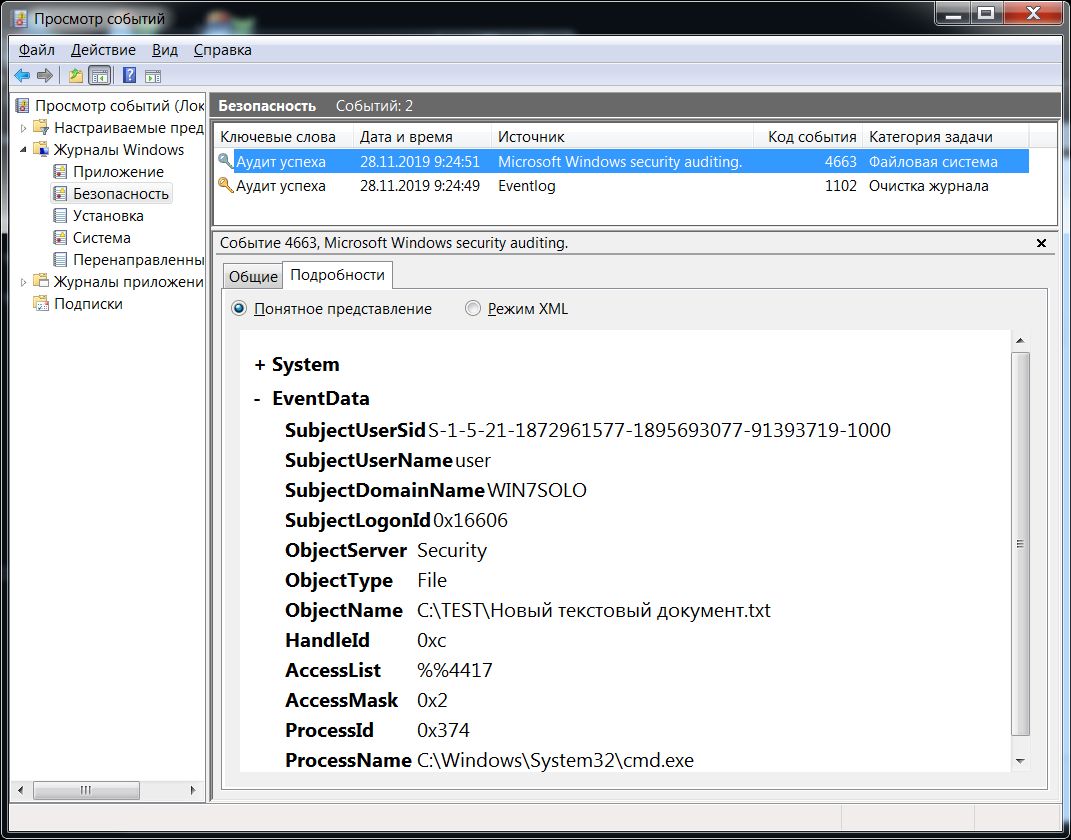The height and width of the screenshot is (840, 1071).
Task: Sort by Источник column header
Action: pos(622,137)
